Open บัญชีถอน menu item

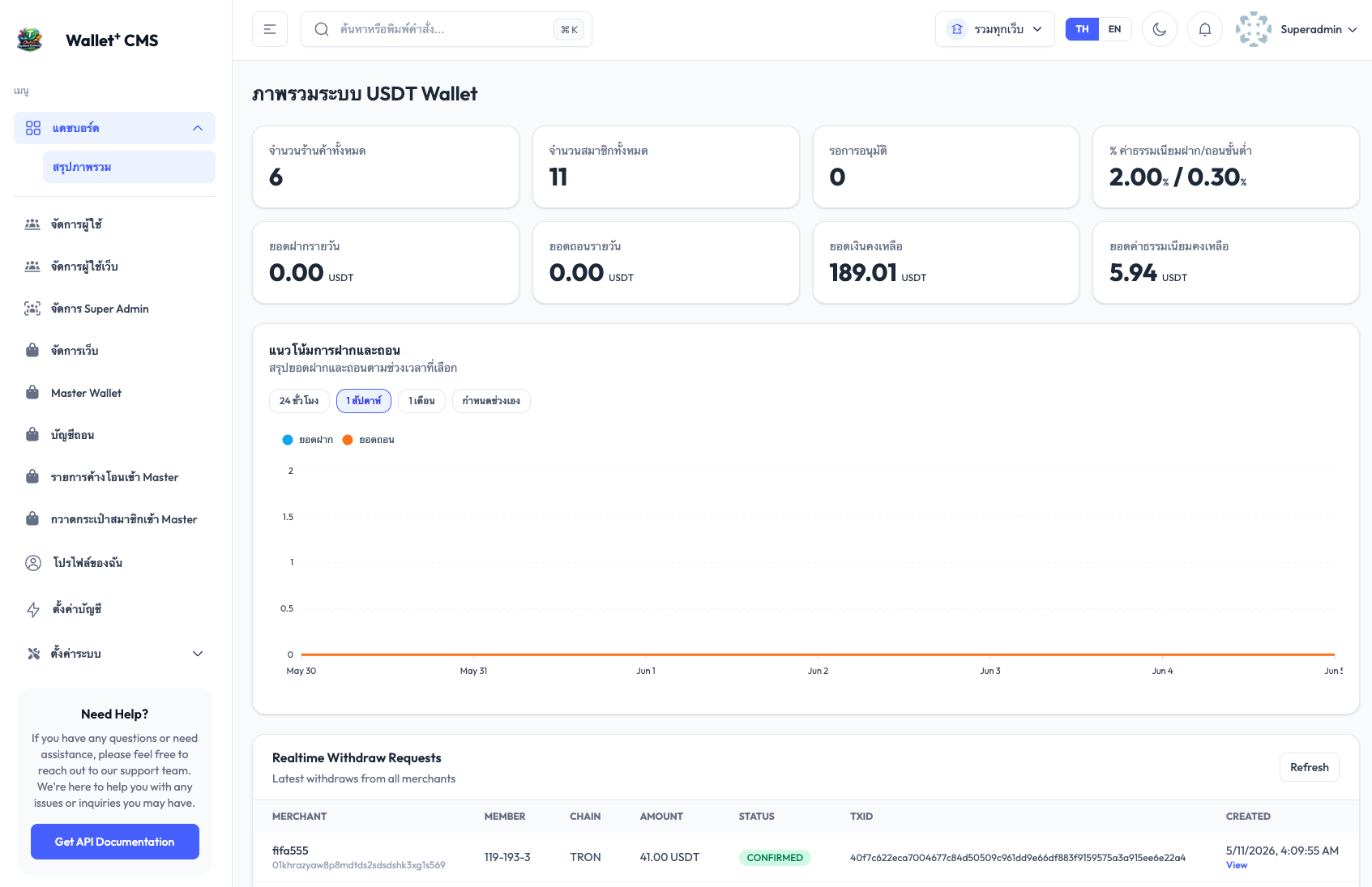[114, 435]
